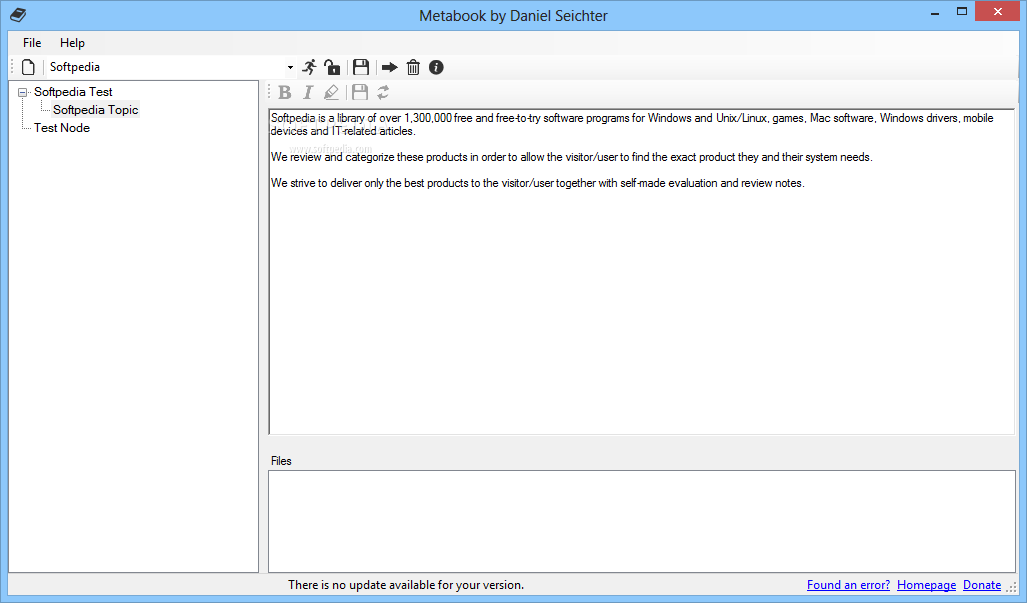This screenshot has width=1027, height=603.
Task: Click the info circle icon
Action: pyautogui.click(x=436, y=67)
